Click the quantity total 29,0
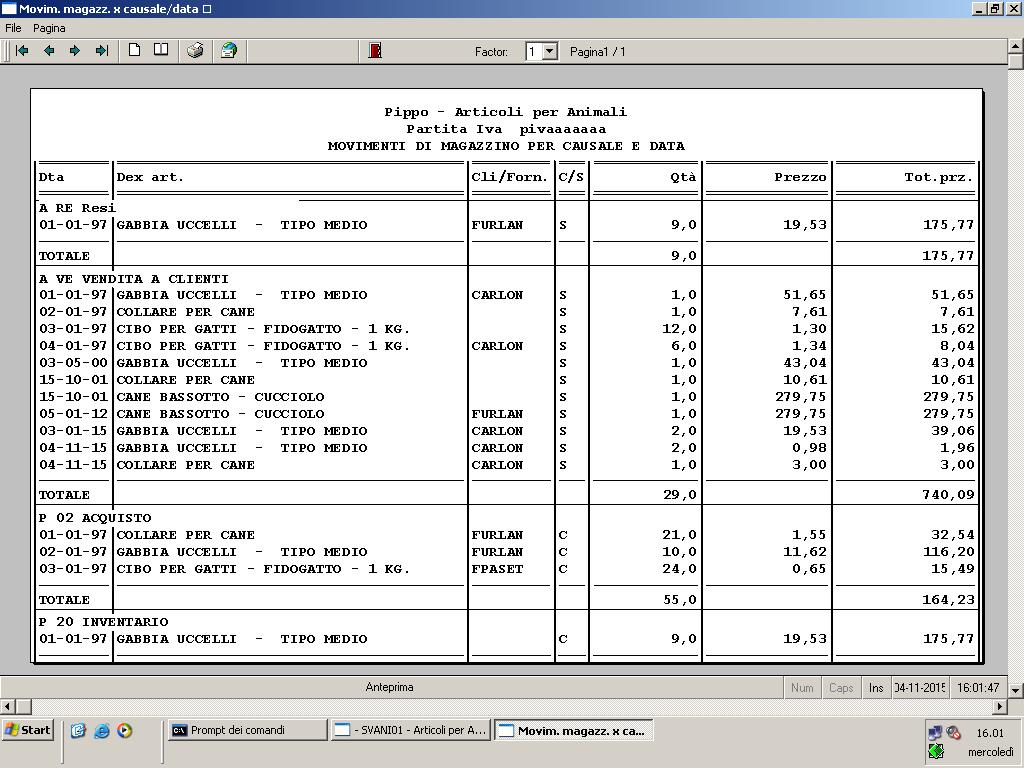 click(680, 495)
